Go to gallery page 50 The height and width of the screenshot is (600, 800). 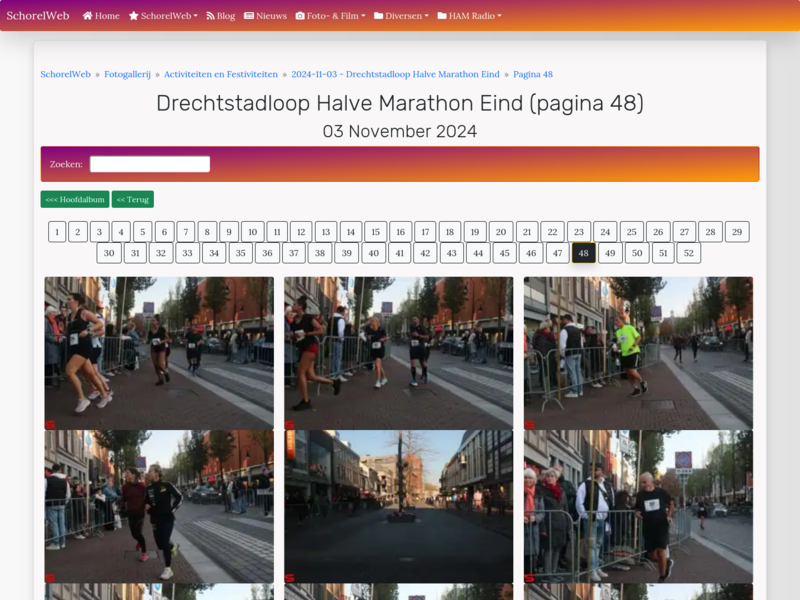point(637,253)
